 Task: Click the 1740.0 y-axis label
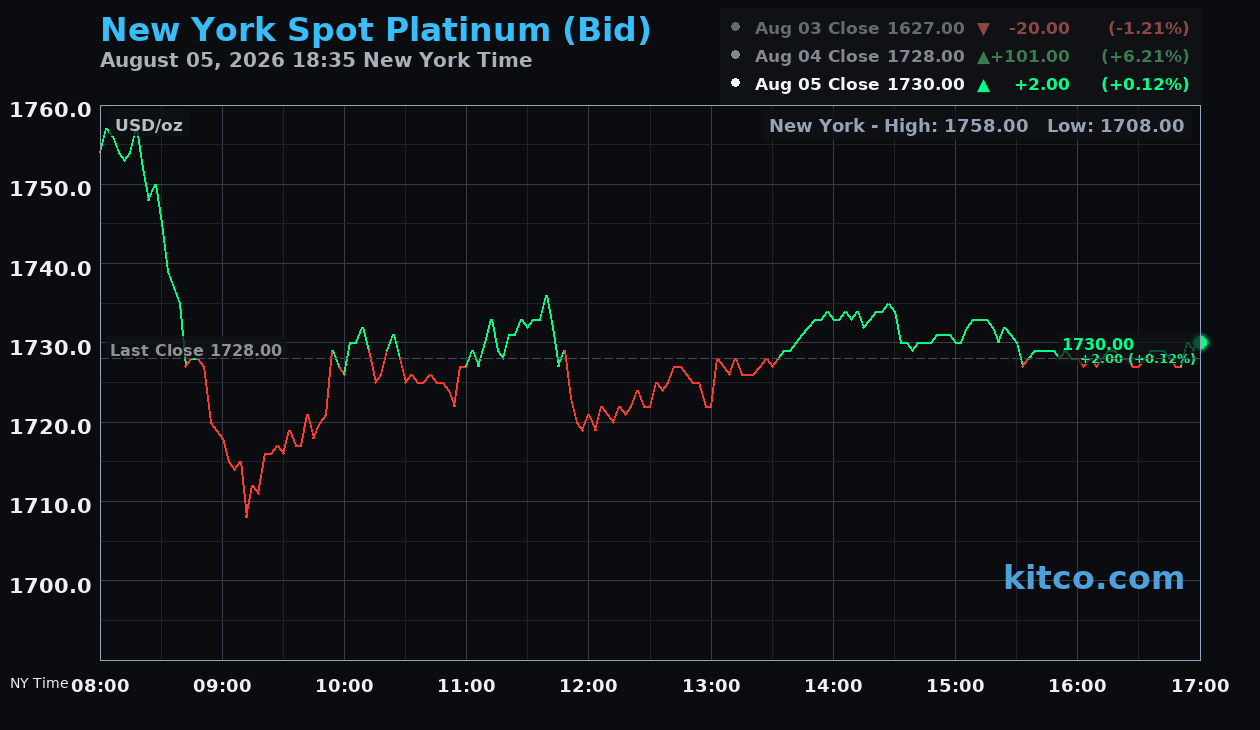[x=50, y=268]
